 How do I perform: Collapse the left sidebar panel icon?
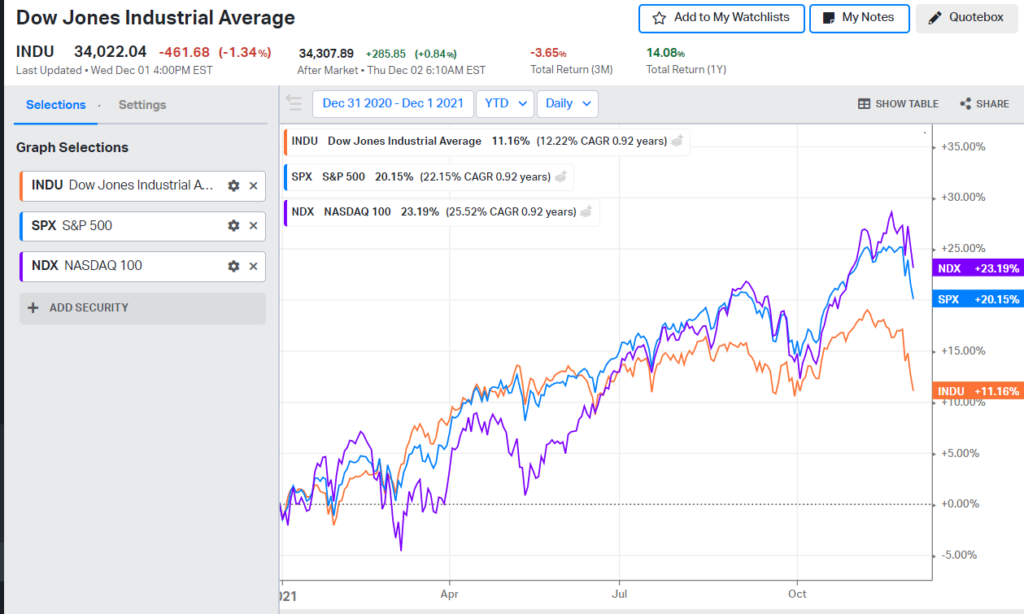tap(294, 103)
